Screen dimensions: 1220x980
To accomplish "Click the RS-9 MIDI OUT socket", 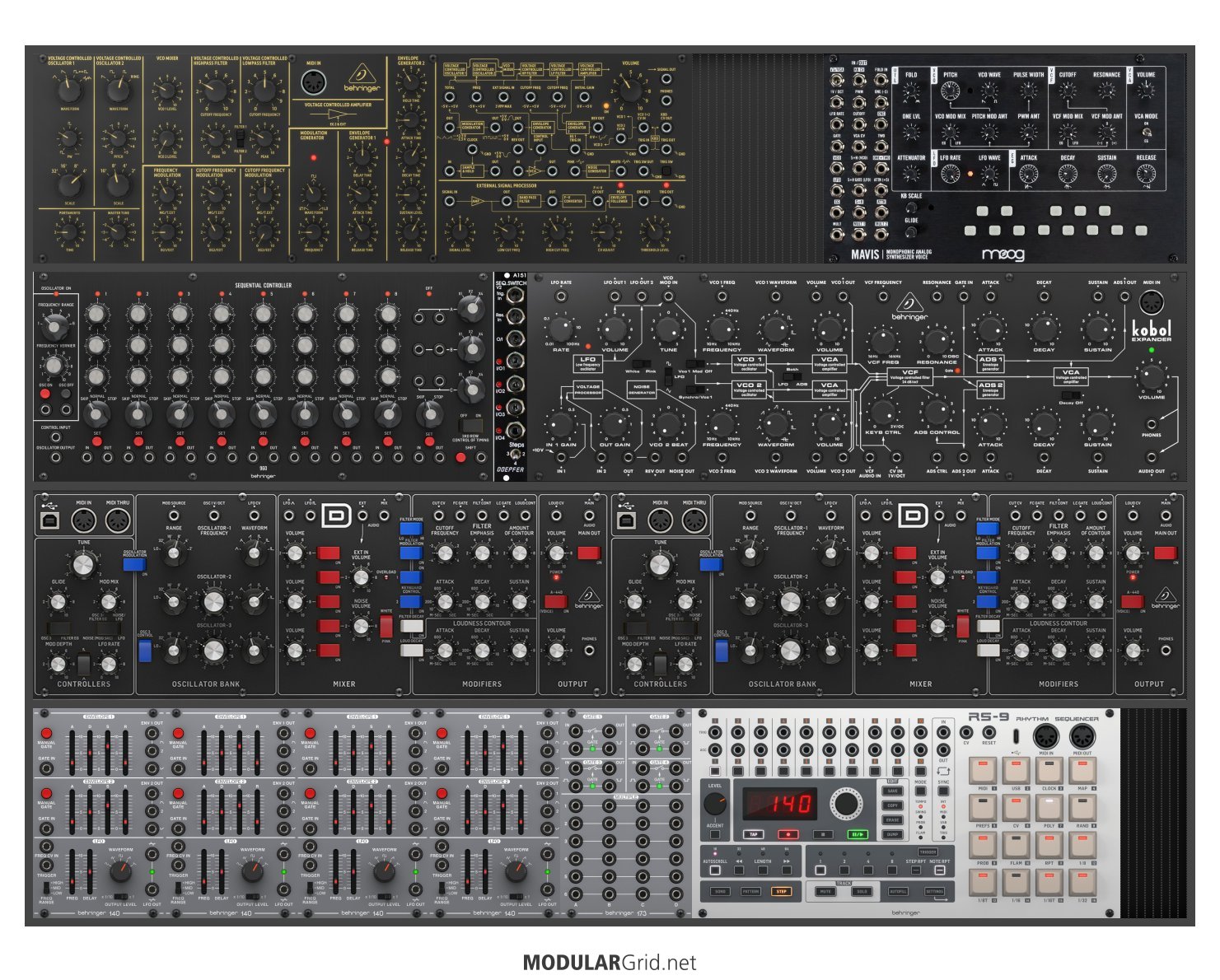I will tap(1082, 736).
